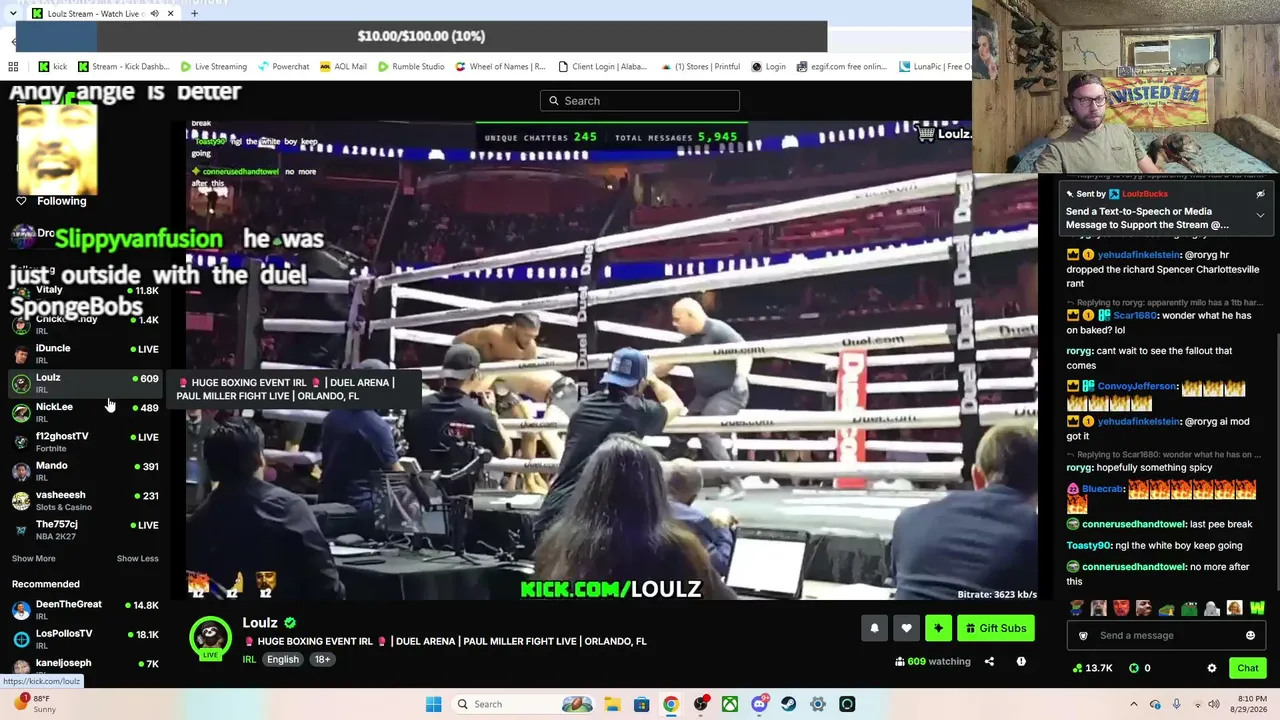Open Windows Start menu
Image resolution: width=1280 pixels, height=720 pixels.
(x=433, y=704)
